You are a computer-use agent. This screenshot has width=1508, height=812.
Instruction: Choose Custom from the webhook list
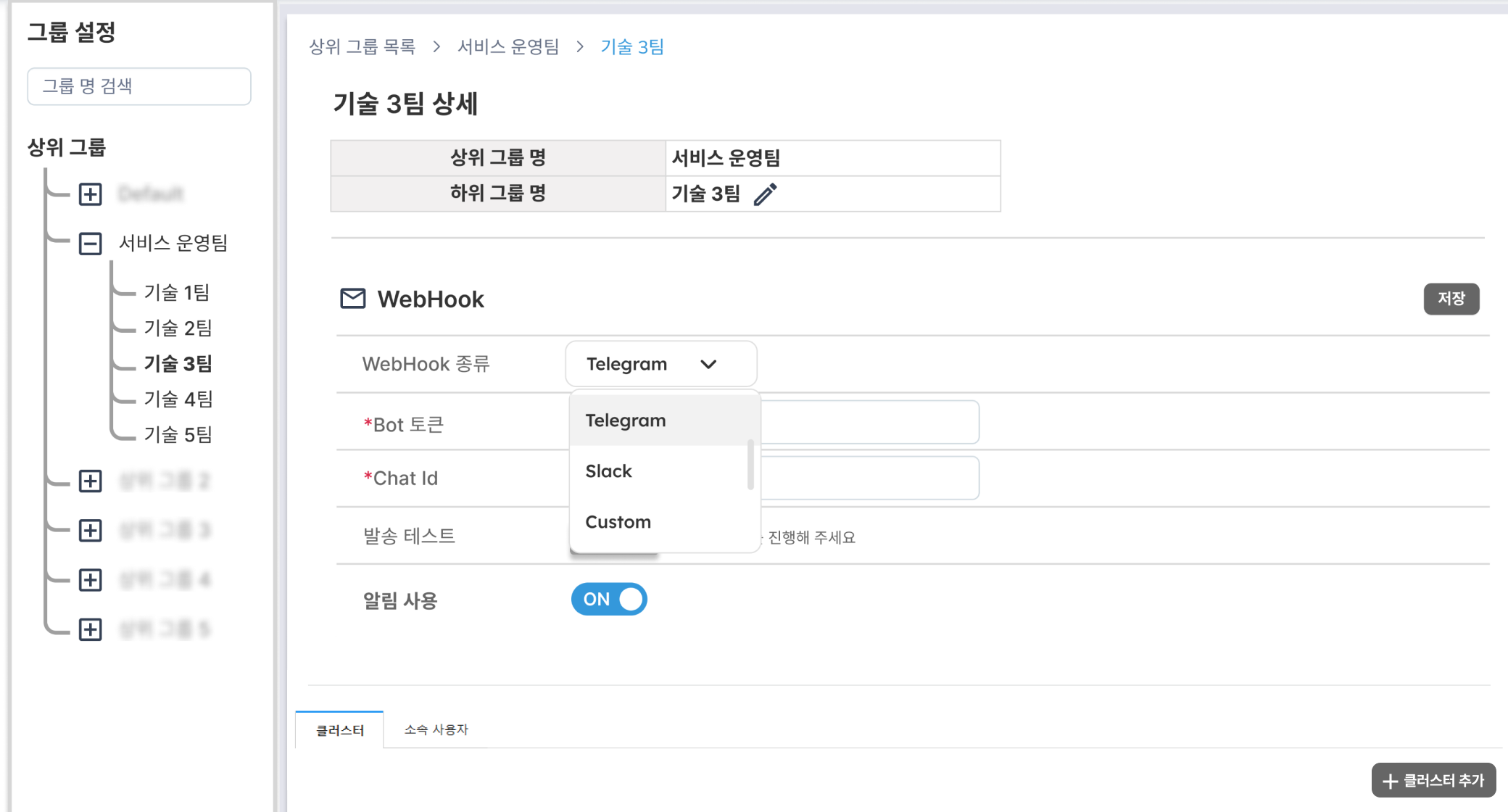click(618, 522)
